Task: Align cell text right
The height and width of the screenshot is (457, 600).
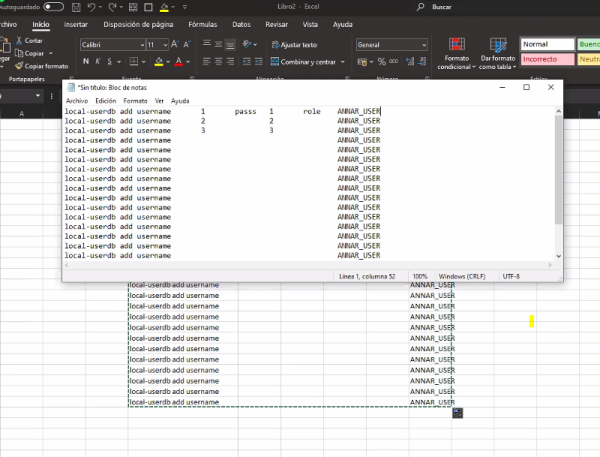Action: (230, 61)
